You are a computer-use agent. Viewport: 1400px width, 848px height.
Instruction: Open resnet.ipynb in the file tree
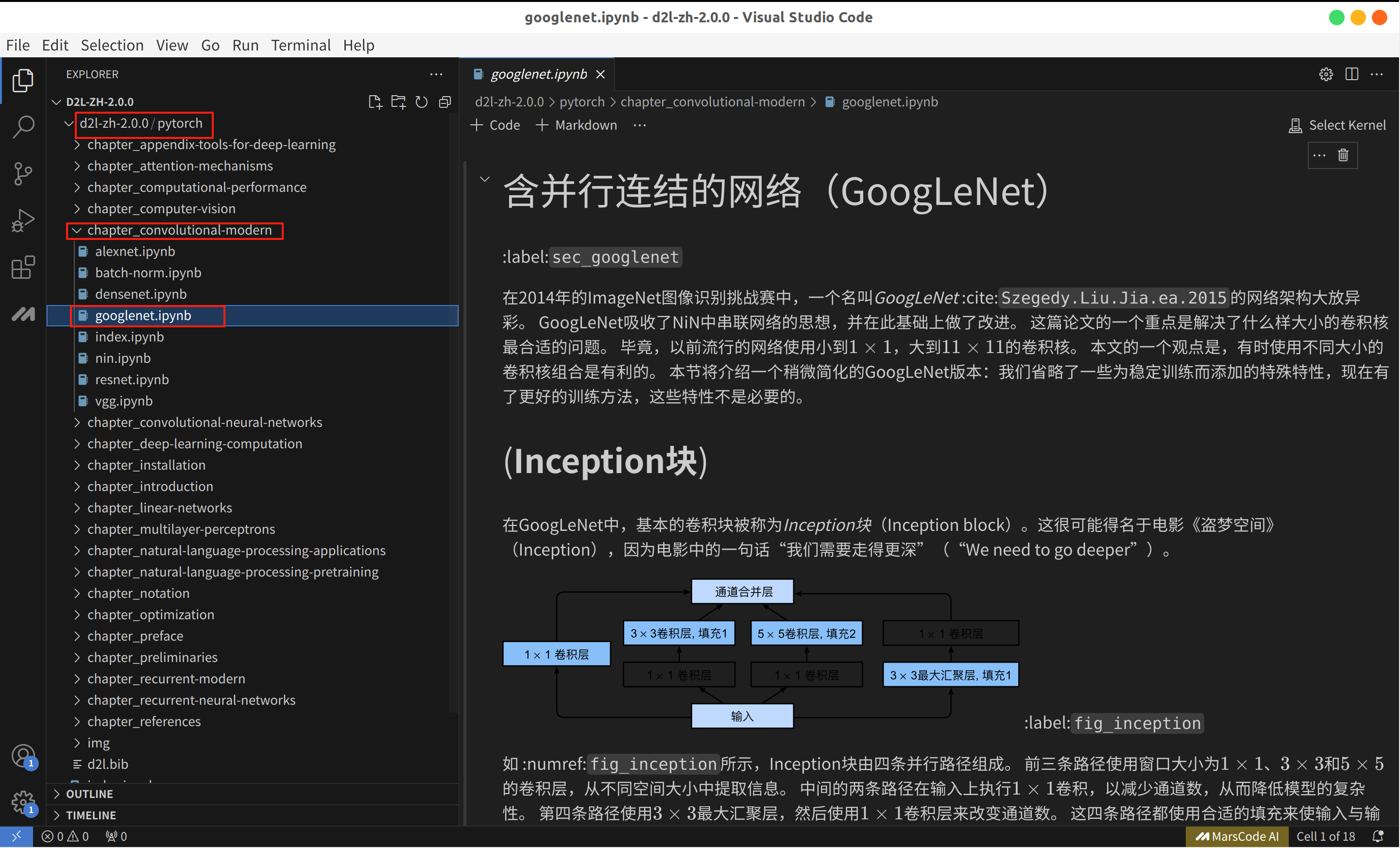132,379
